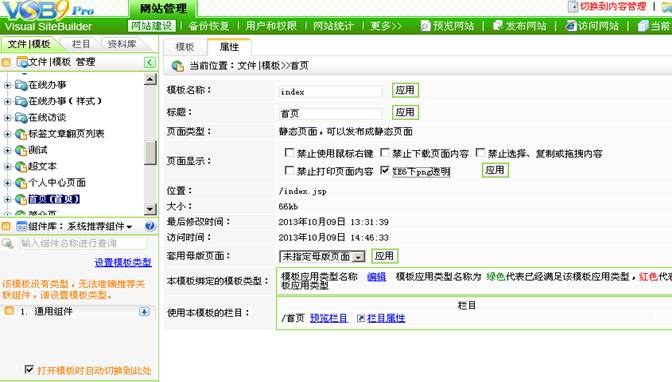The height and width of the screenshot is (382, 672).
Task: Expand the 在线访谈 tree node
Action: pos(7,118)
